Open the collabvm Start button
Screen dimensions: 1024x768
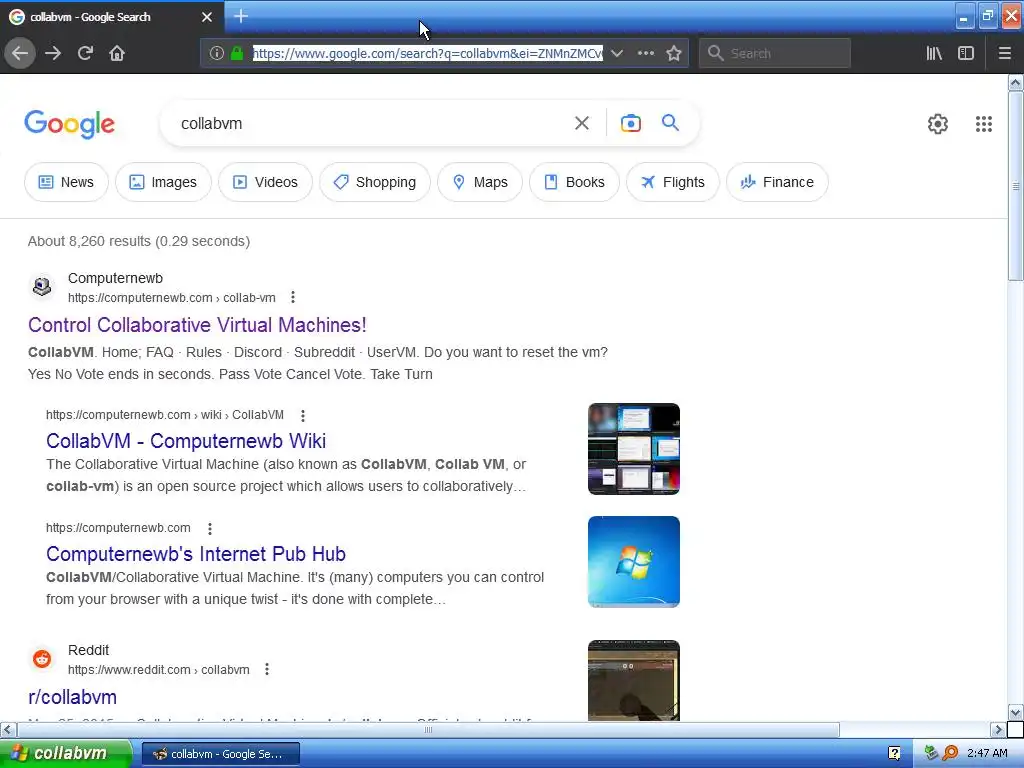pyautogui.click(x=65, y=754)
